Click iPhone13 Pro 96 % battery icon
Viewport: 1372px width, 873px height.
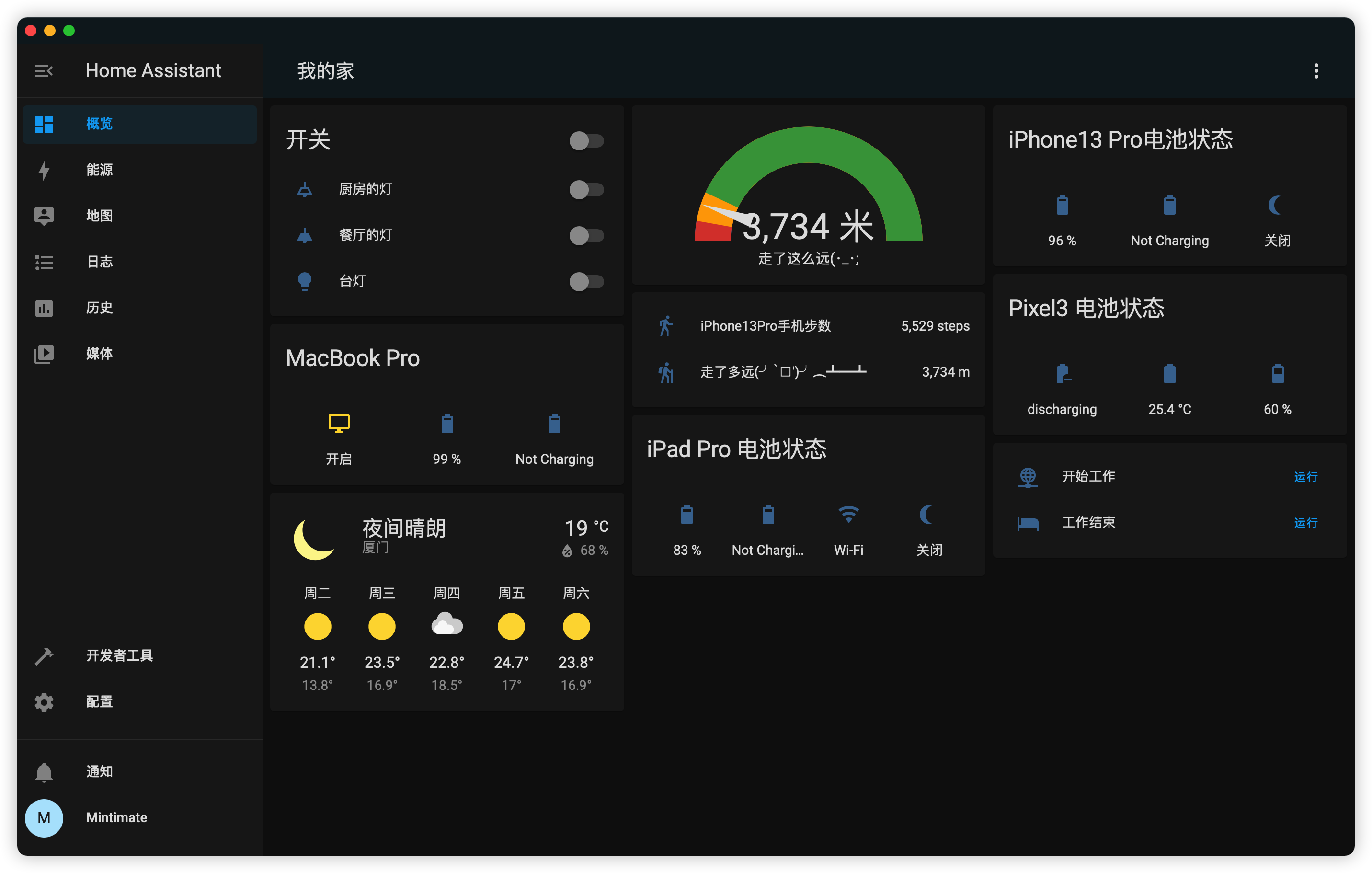[1062, 205]
